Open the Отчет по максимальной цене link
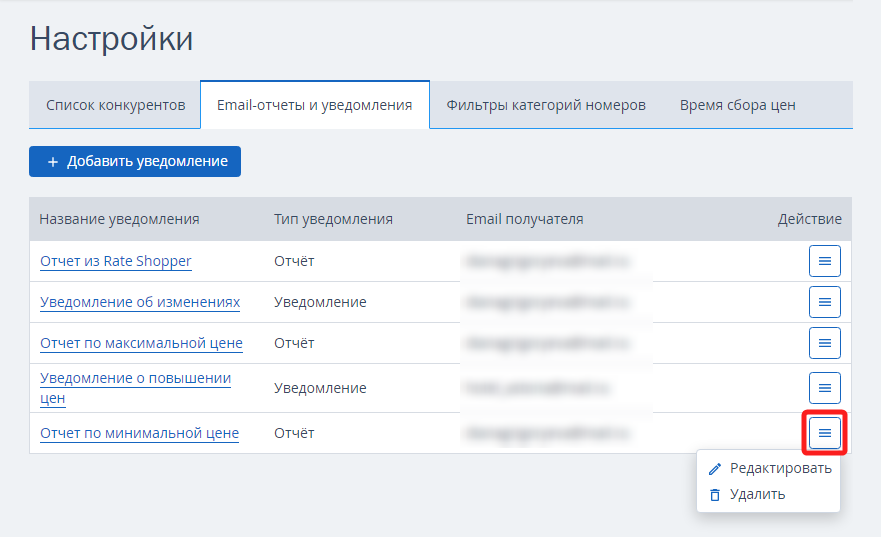This screenshot has width=881, height=537. coord(141,343)
